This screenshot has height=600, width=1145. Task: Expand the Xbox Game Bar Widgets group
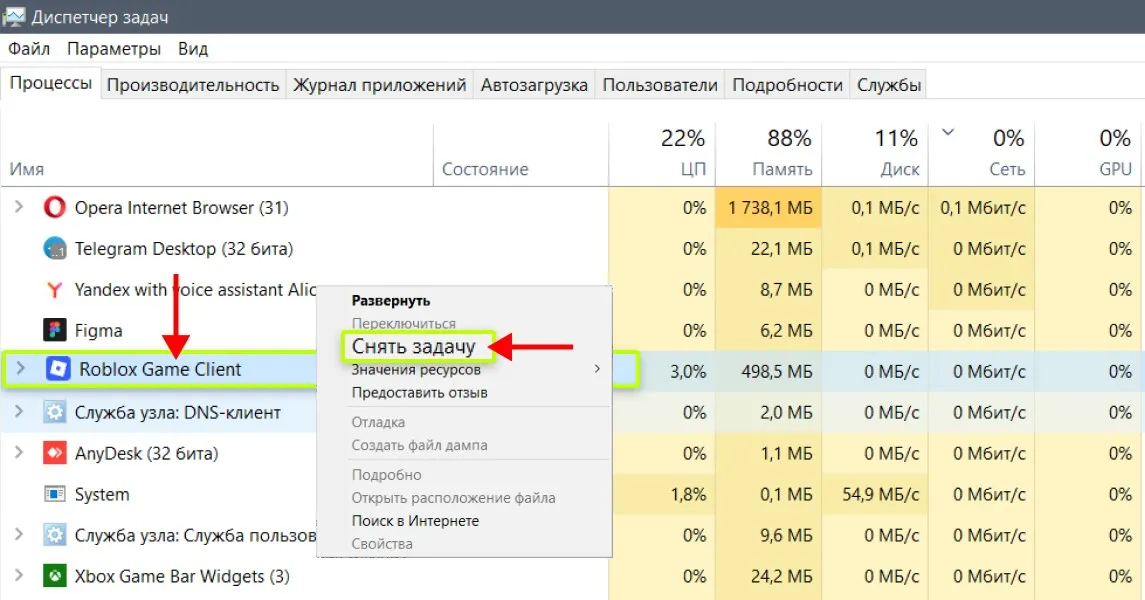19,575
